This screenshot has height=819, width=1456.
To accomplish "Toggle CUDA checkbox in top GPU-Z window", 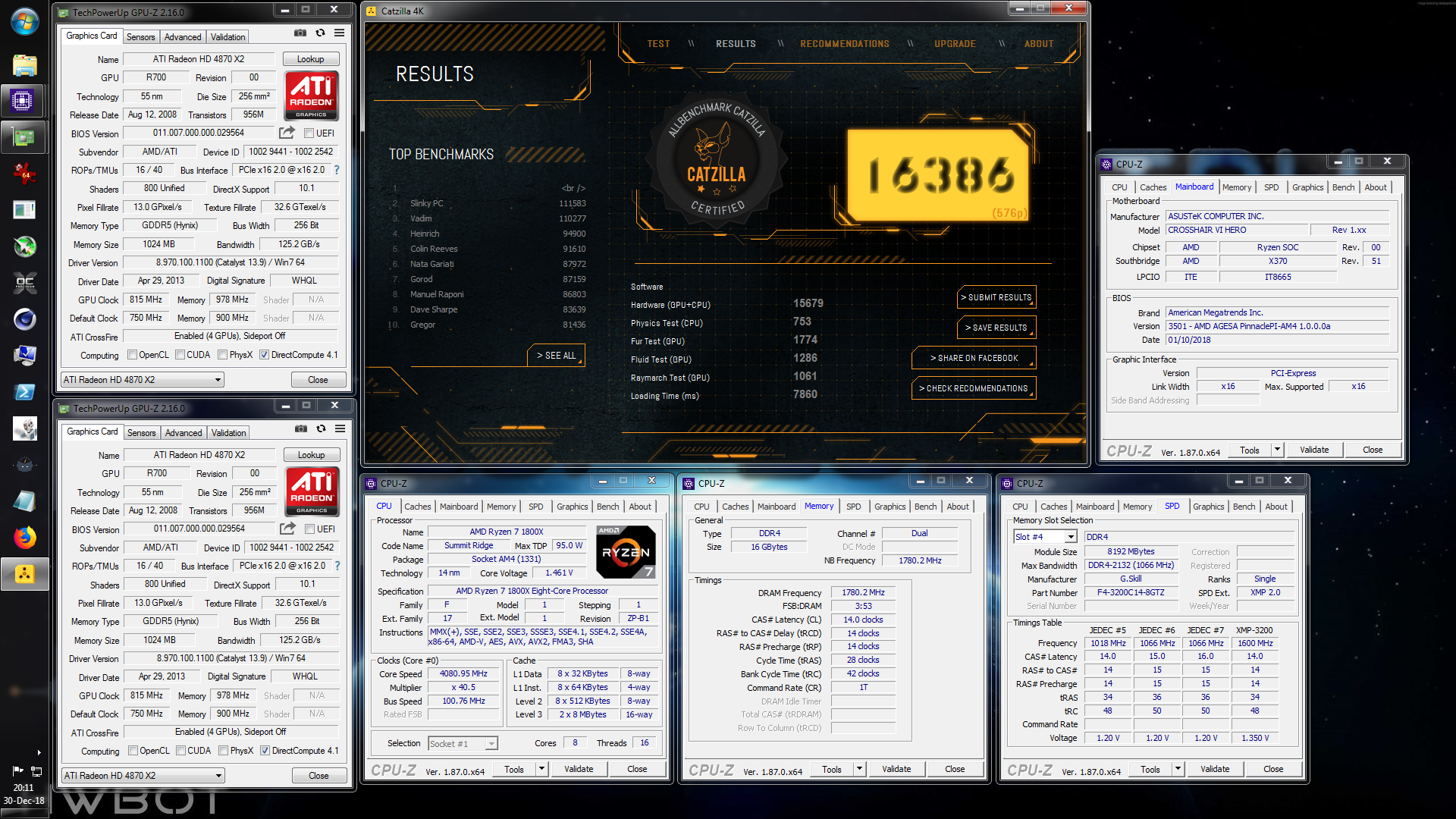I will click(x=180, y=355).
